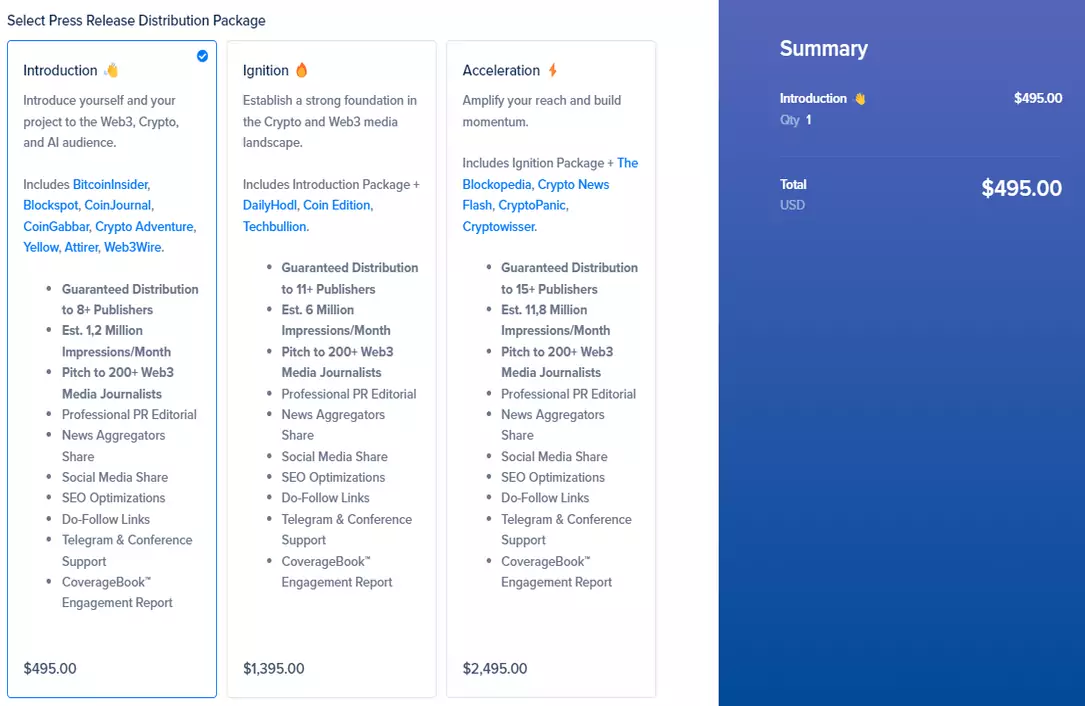Click 'Est. 11,8 Million' in Acceleration
This screenshot has height=706, width=1085.
pyautogui.click(x=544, y=310)
